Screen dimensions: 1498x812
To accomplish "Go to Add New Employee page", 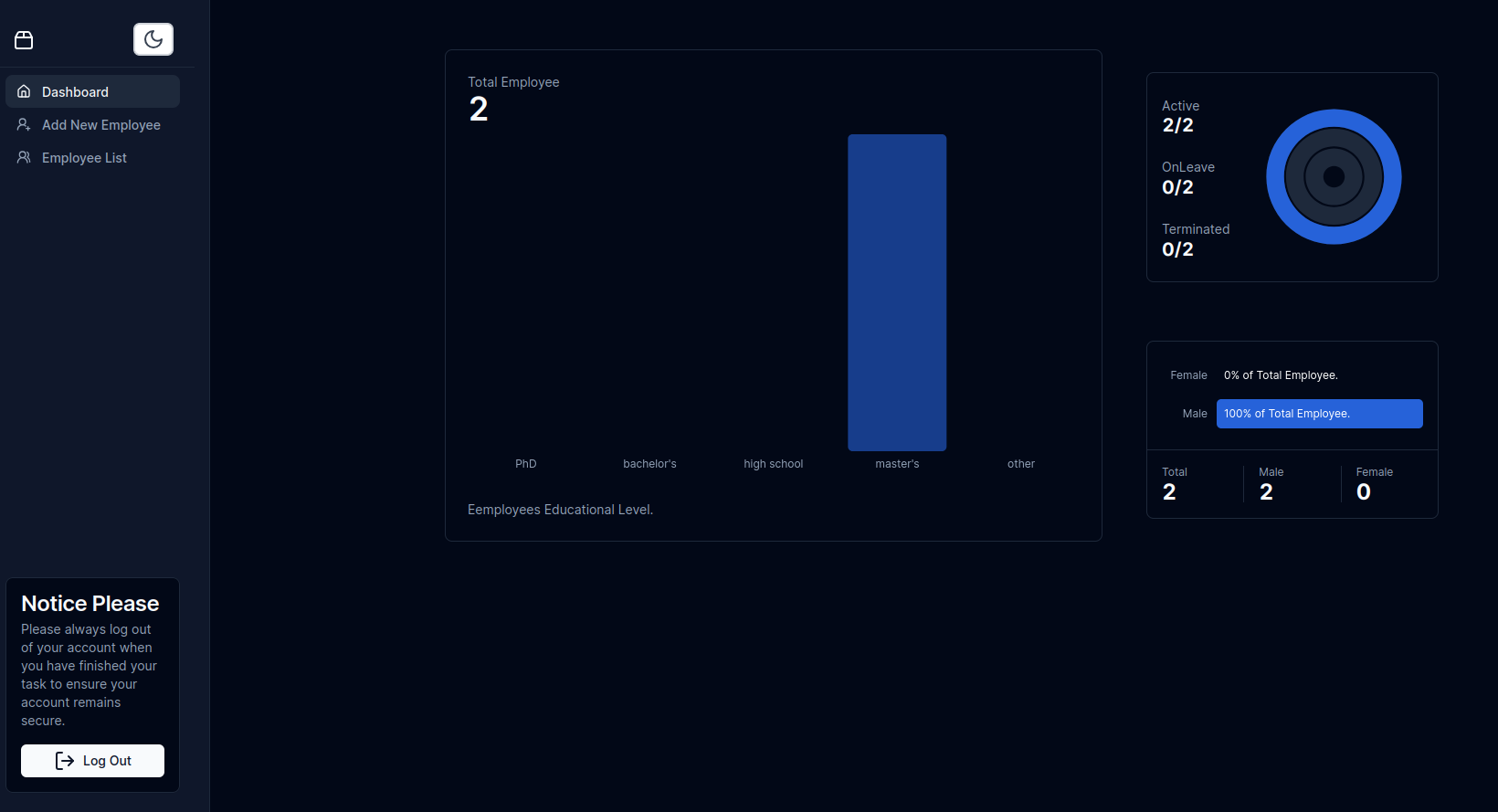I will point(100,125).
